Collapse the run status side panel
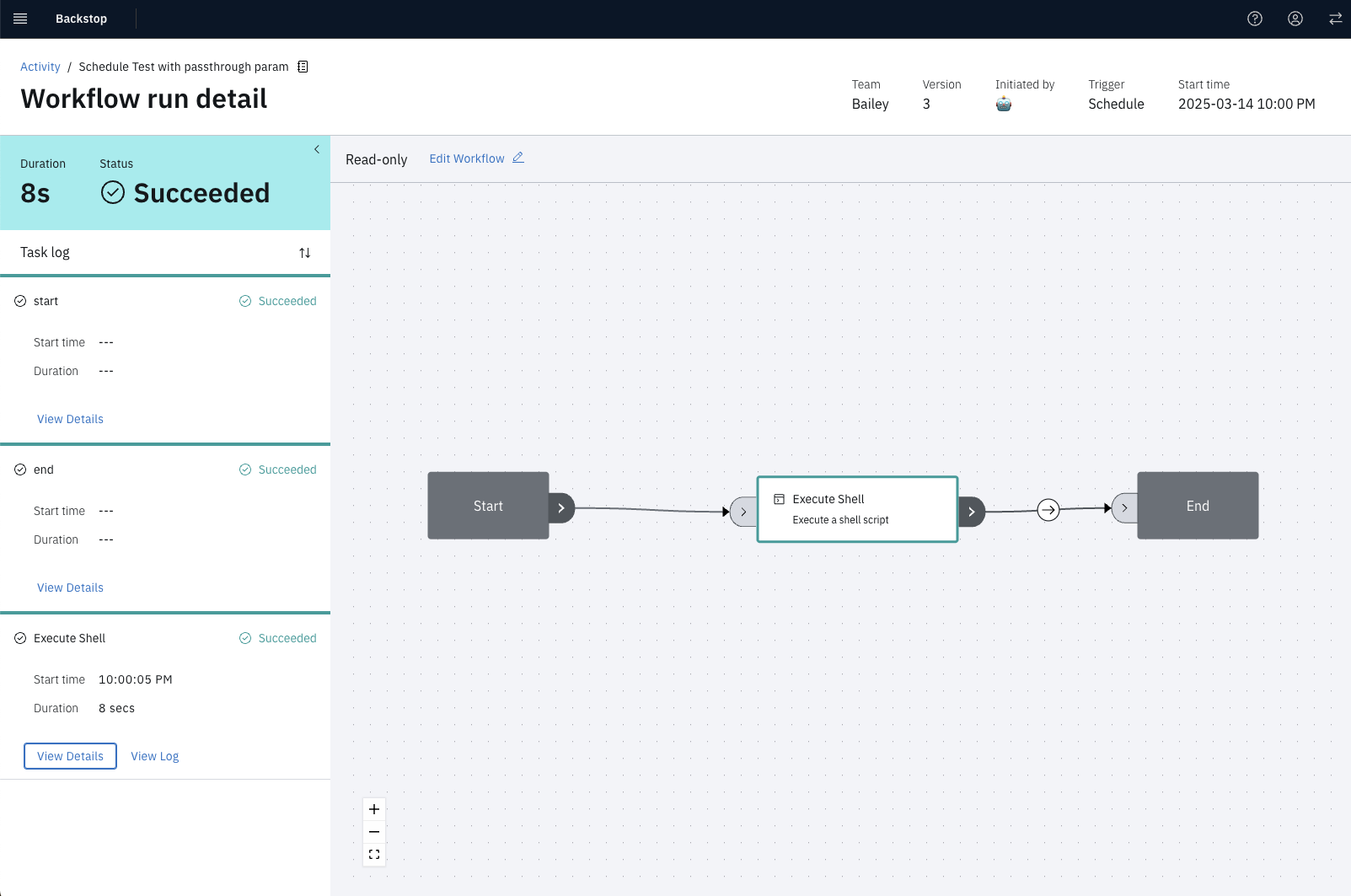Viewport: 1351px width, 896px height. [317, 149]
